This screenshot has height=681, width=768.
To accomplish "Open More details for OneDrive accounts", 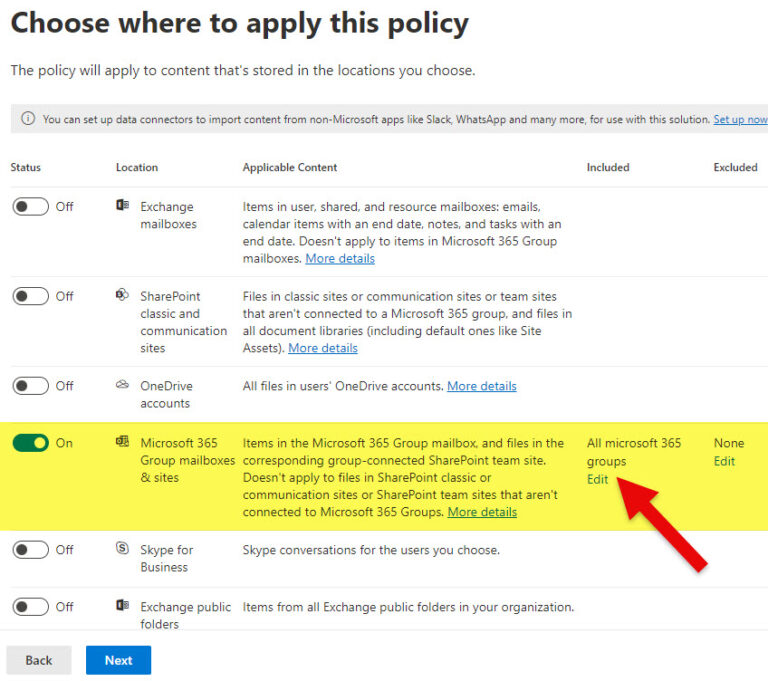I will (x=481, y=386).
